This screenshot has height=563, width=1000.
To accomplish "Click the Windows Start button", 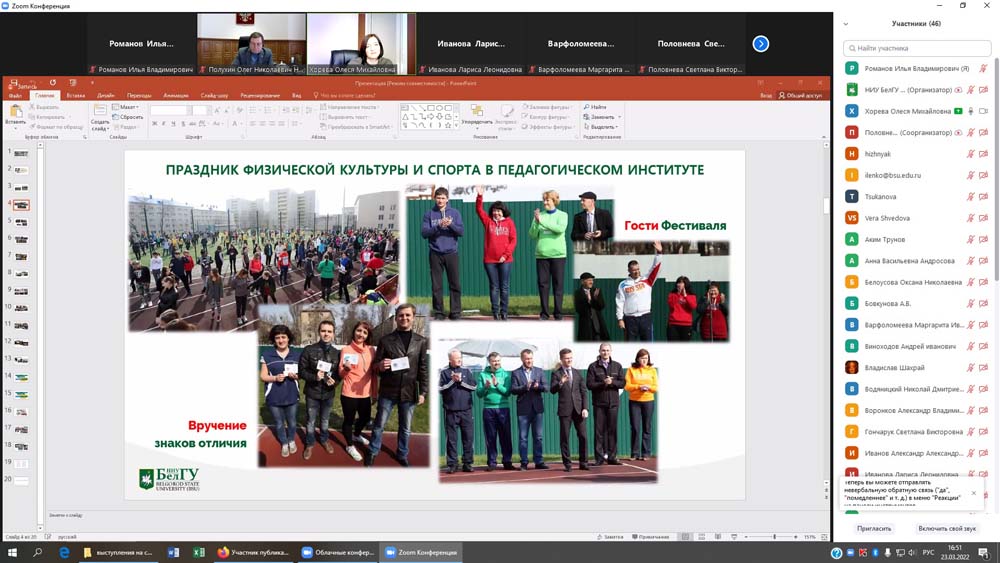I will (12, 552).
